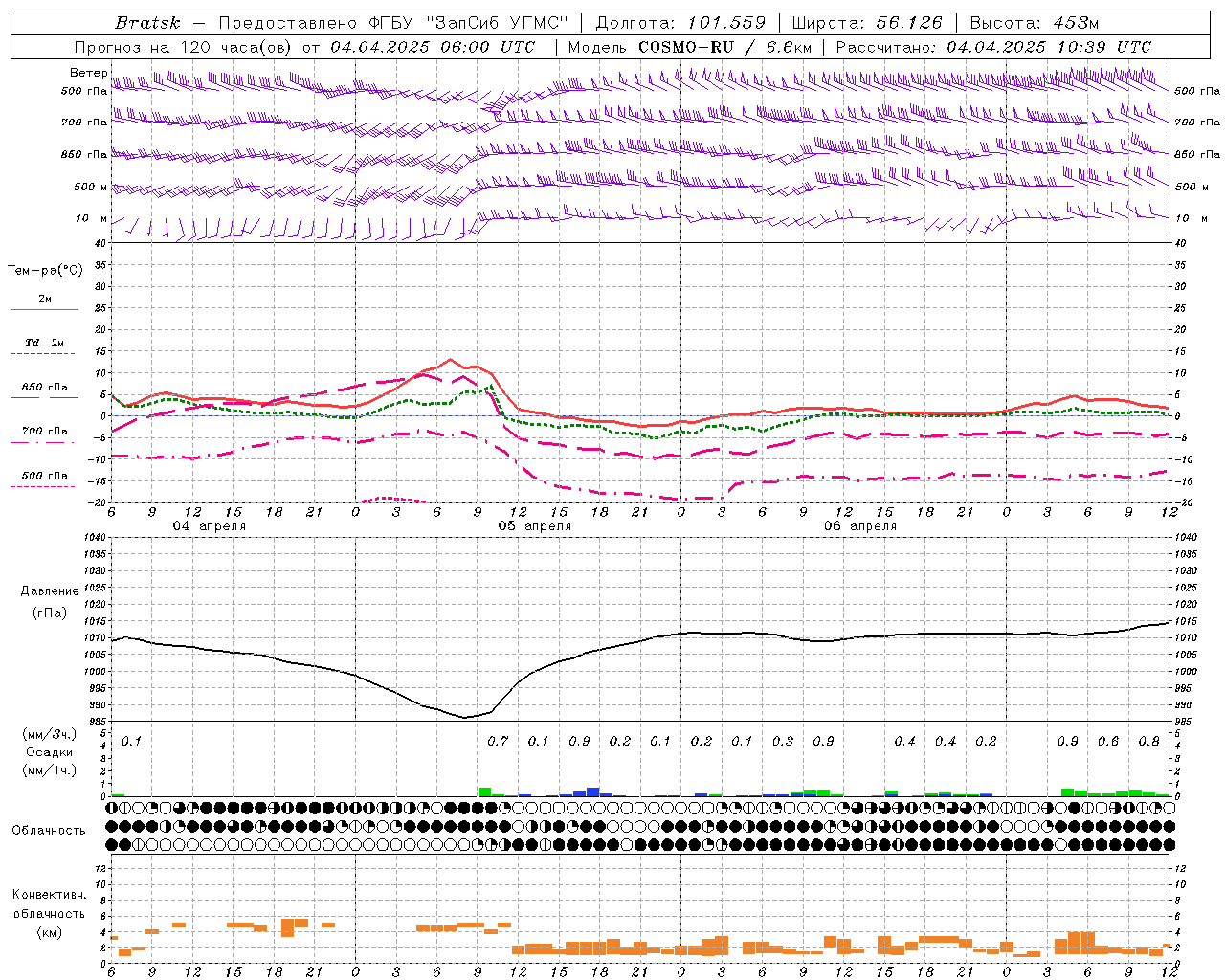This screenshot has height=980, width=1225.
Task: Click the (мм/3ч.) precipitation unit label
Action: (48, 734)
